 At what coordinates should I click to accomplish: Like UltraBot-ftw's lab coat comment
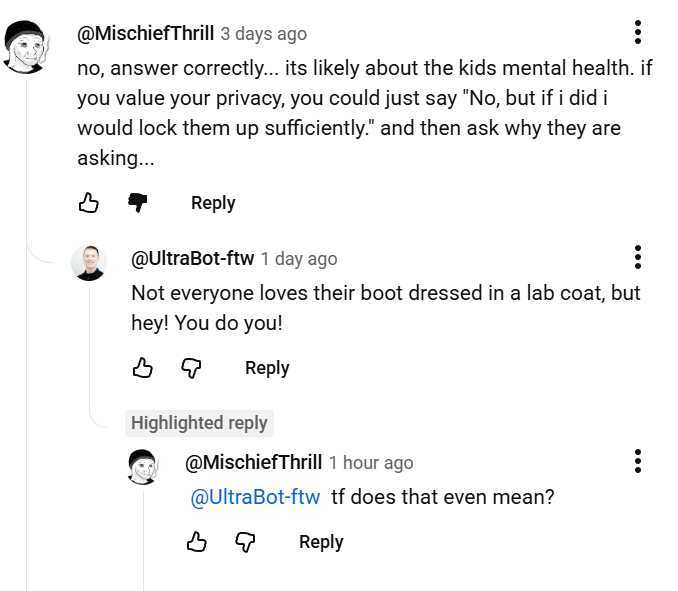coord(143,368)
